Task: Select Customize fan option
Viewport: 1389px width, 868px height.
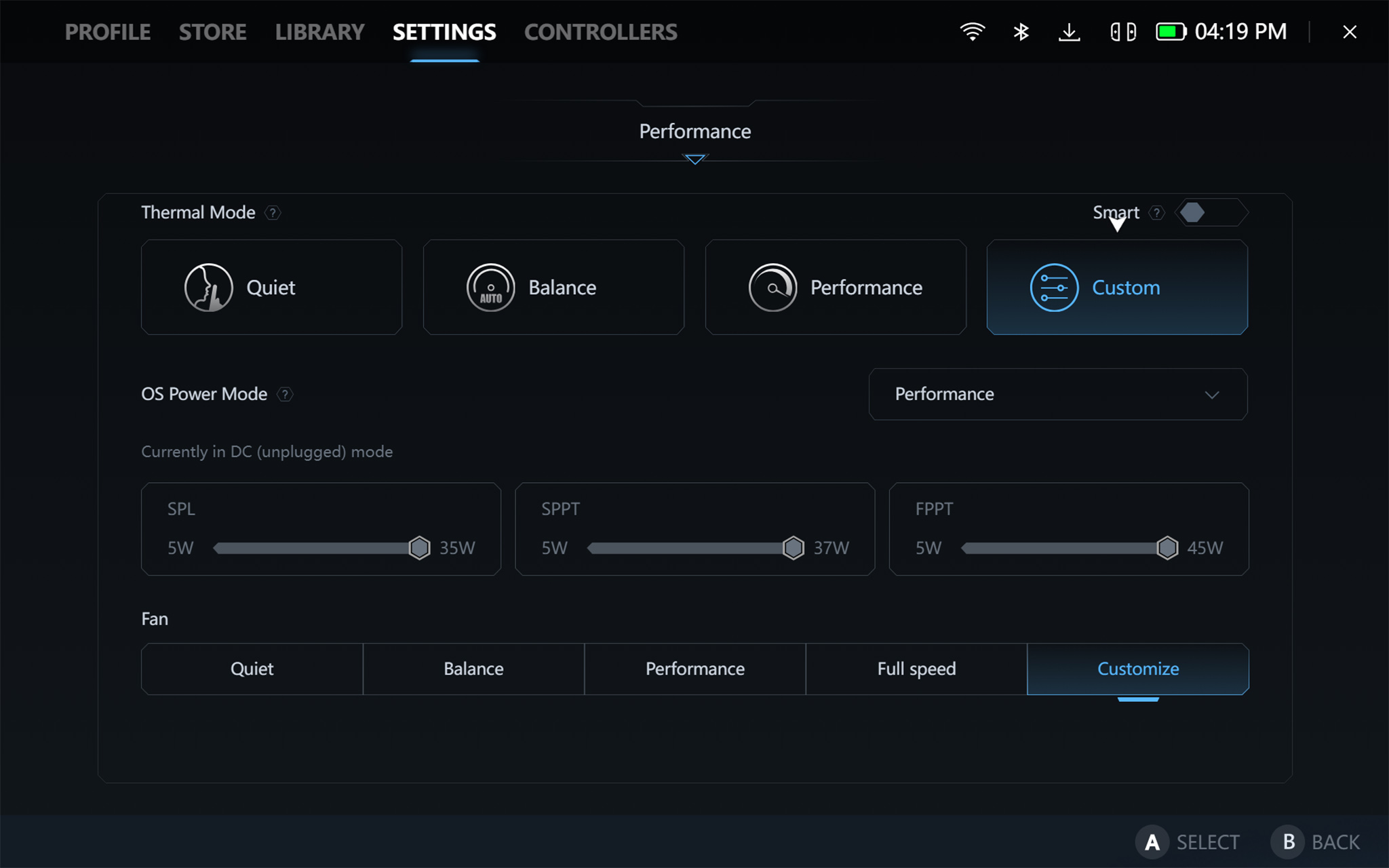Action: tap(1137, 669)
